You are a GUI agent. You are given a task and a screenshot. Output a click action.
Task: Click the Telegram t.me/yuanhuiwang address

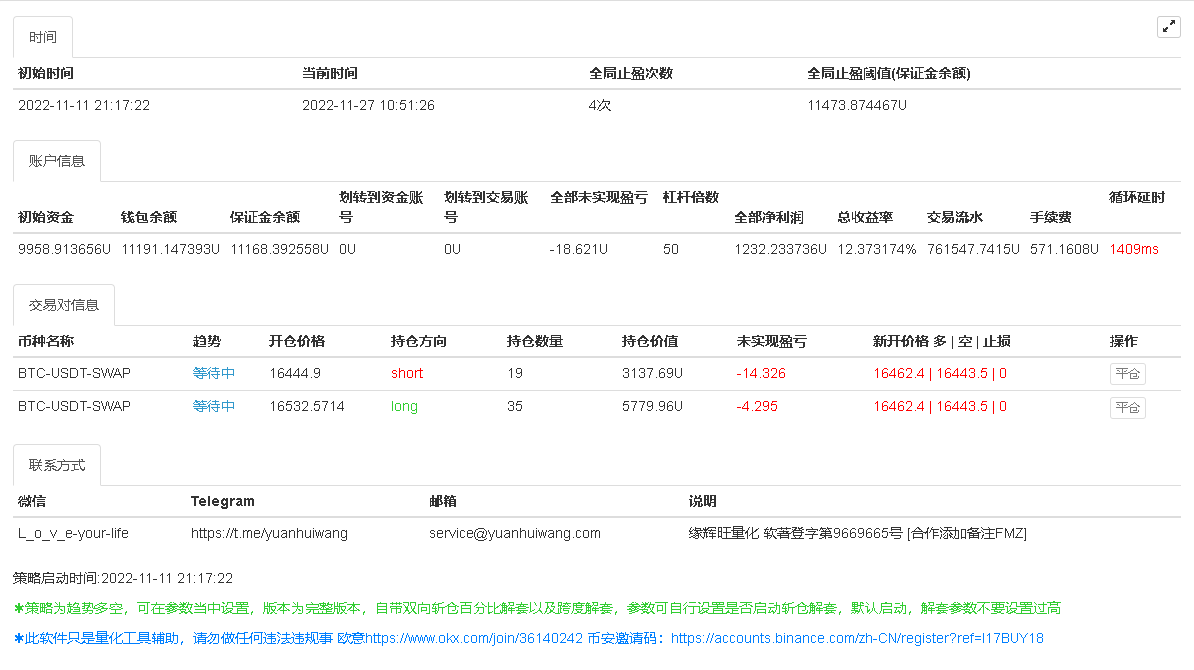pyautogui.click(x=269, y=533)
